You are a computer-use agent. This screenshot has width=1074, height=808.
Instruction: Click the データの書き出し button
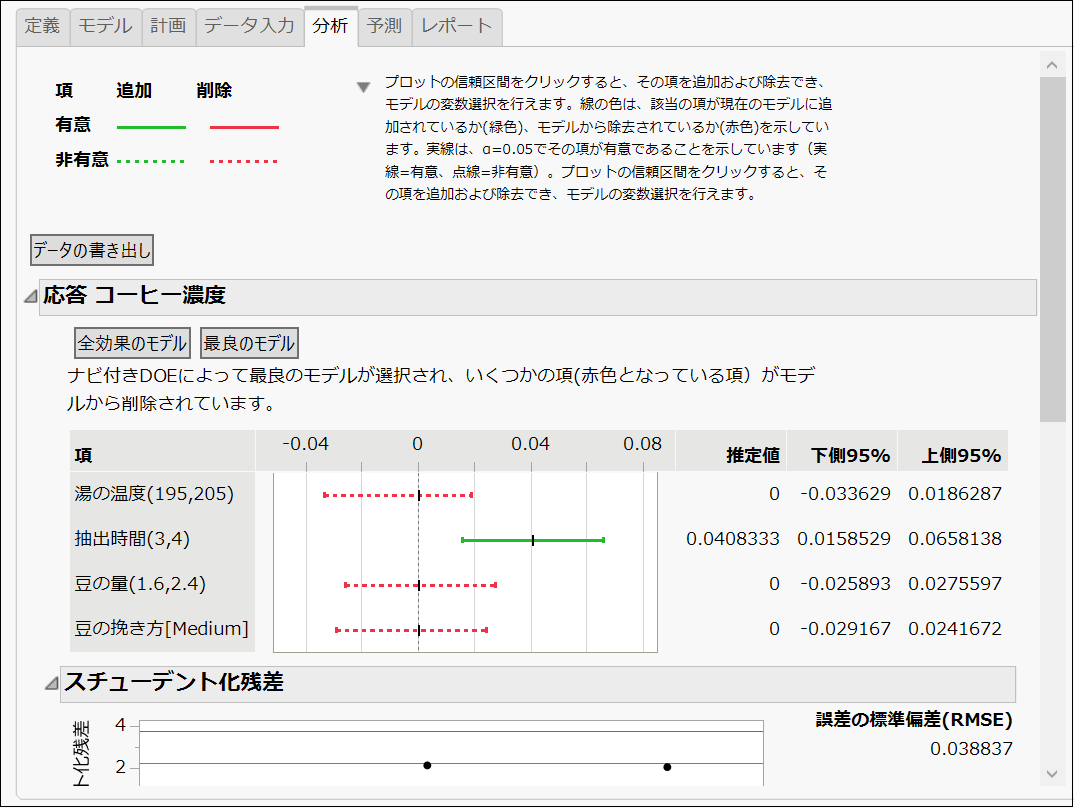pyautogui.click(x=91, y=250)
